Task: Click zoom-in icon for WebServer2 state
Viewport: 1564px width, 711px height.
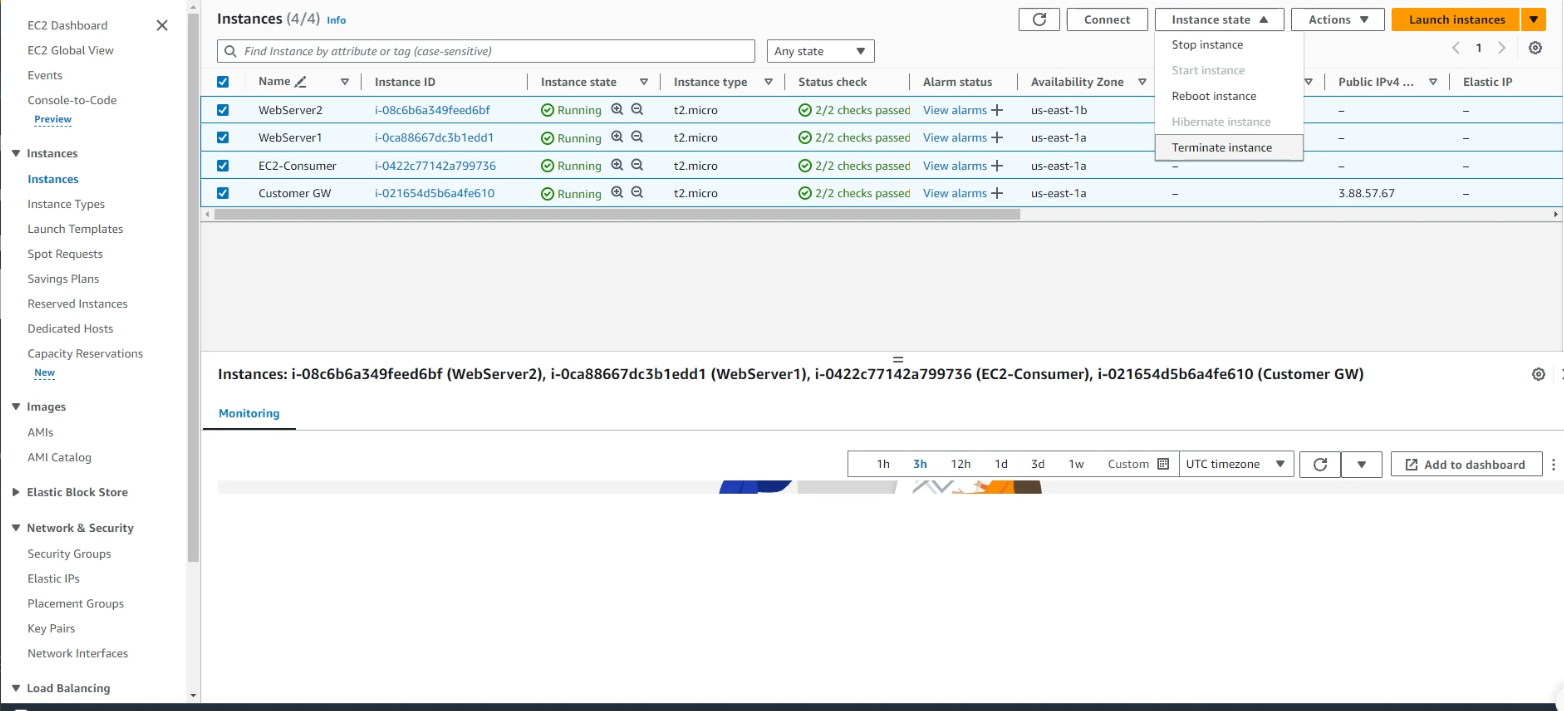Action: point(617,110)
